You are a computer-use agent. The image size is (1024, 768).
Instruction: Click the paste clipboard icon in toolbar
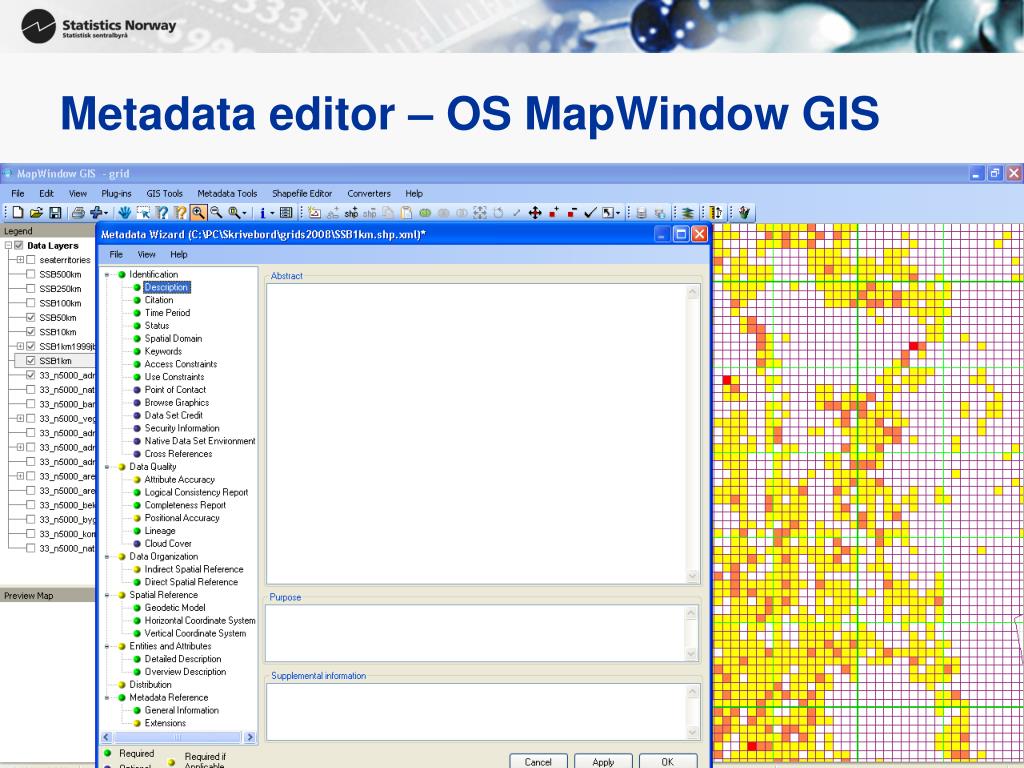pos(406,212)
